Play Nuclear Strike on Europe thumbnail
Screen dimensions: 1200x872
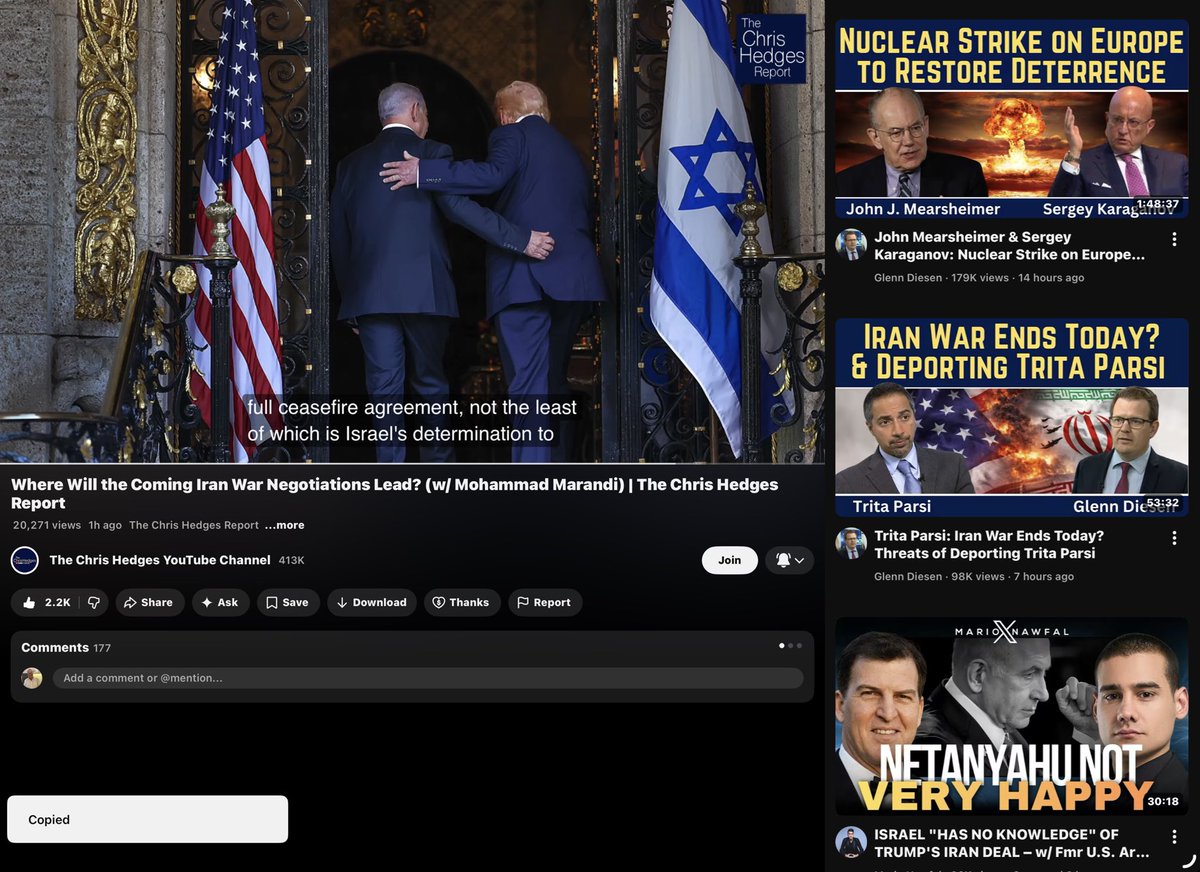(x=1012, y=118)
